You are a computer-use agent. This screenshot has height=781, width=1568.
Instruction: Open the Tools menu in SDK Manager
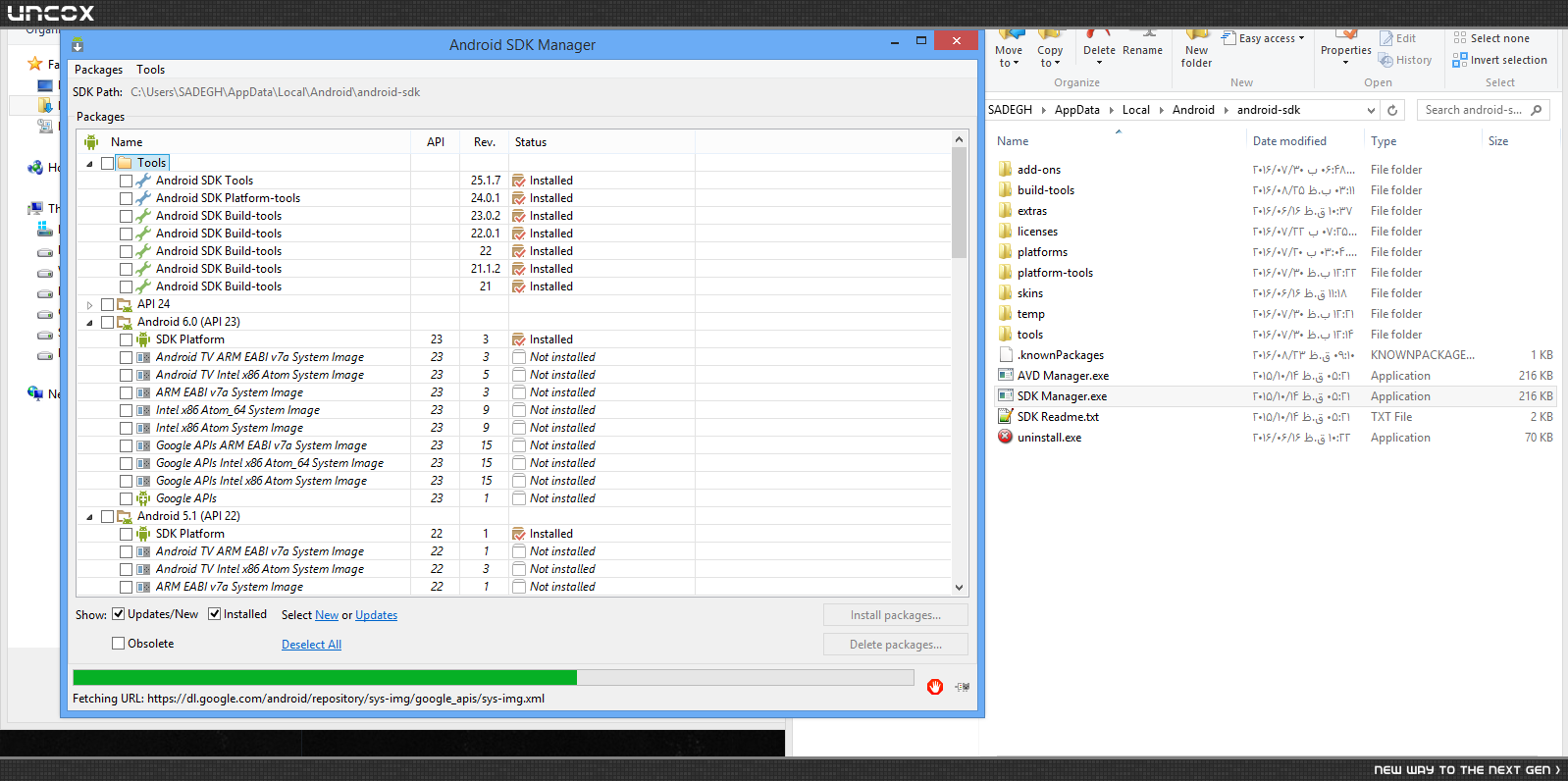point(150,70)
